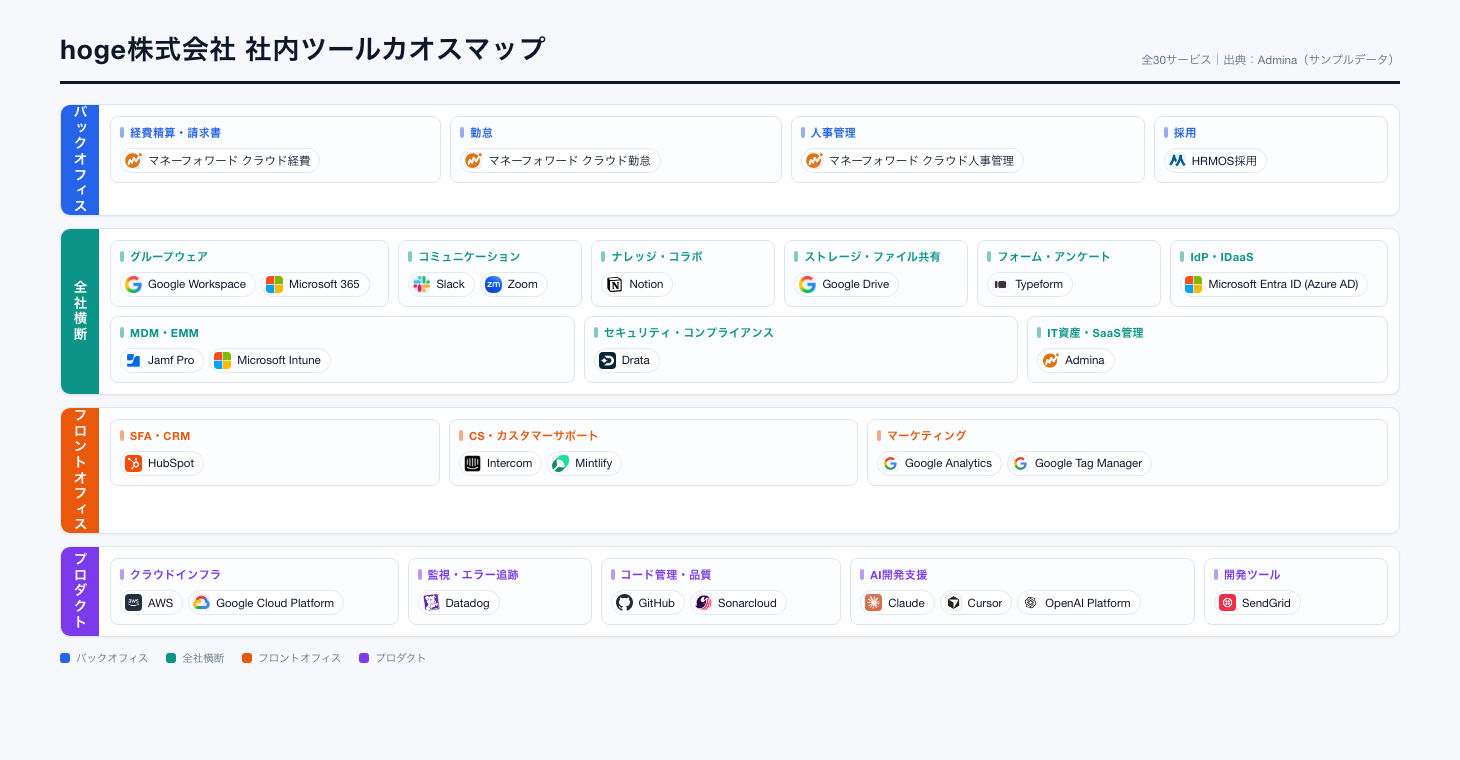Click the HubSpot logo icon

[x=133, y=463]
